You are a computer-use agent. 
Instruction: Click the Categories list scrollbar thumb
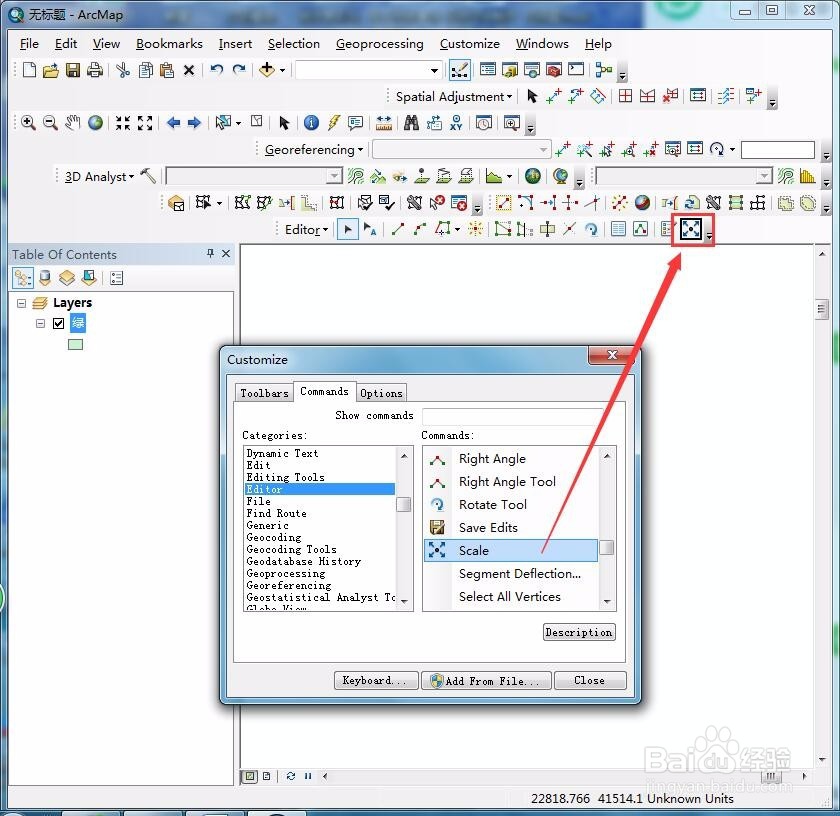tap(403, 504)
